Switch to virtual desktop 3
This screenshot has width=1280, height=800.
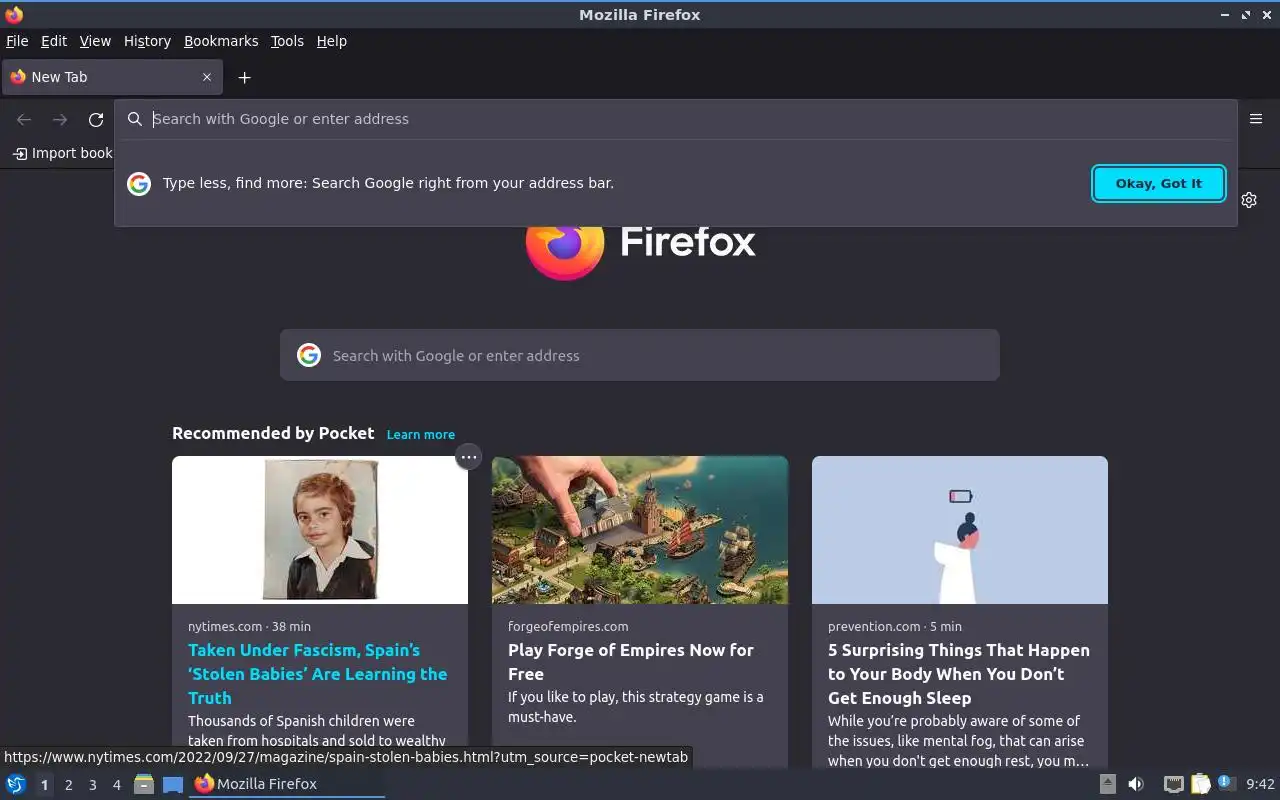tap(92, 785)
